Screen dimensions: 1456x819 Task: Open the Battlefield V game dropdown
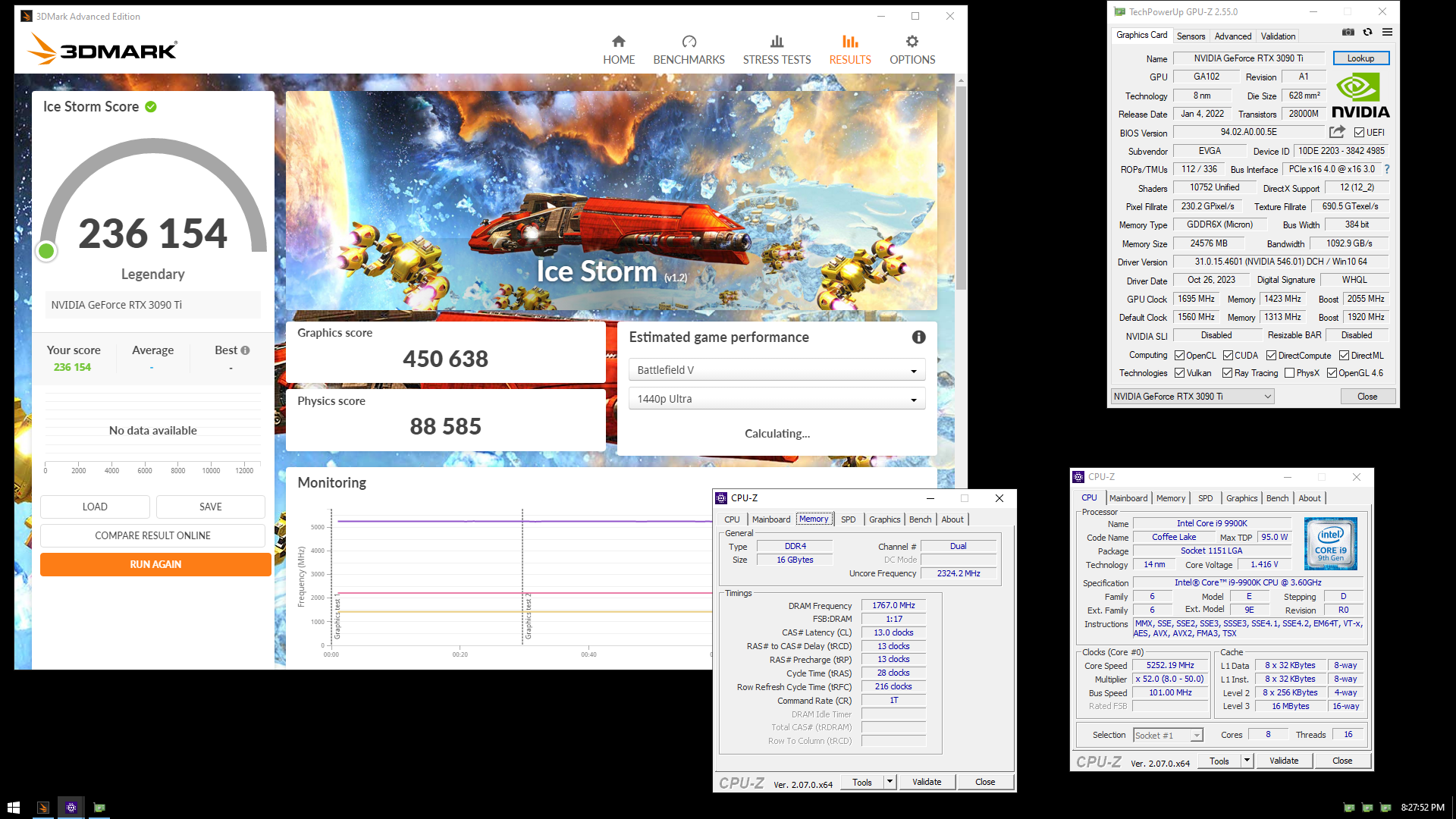pos(777,370)
